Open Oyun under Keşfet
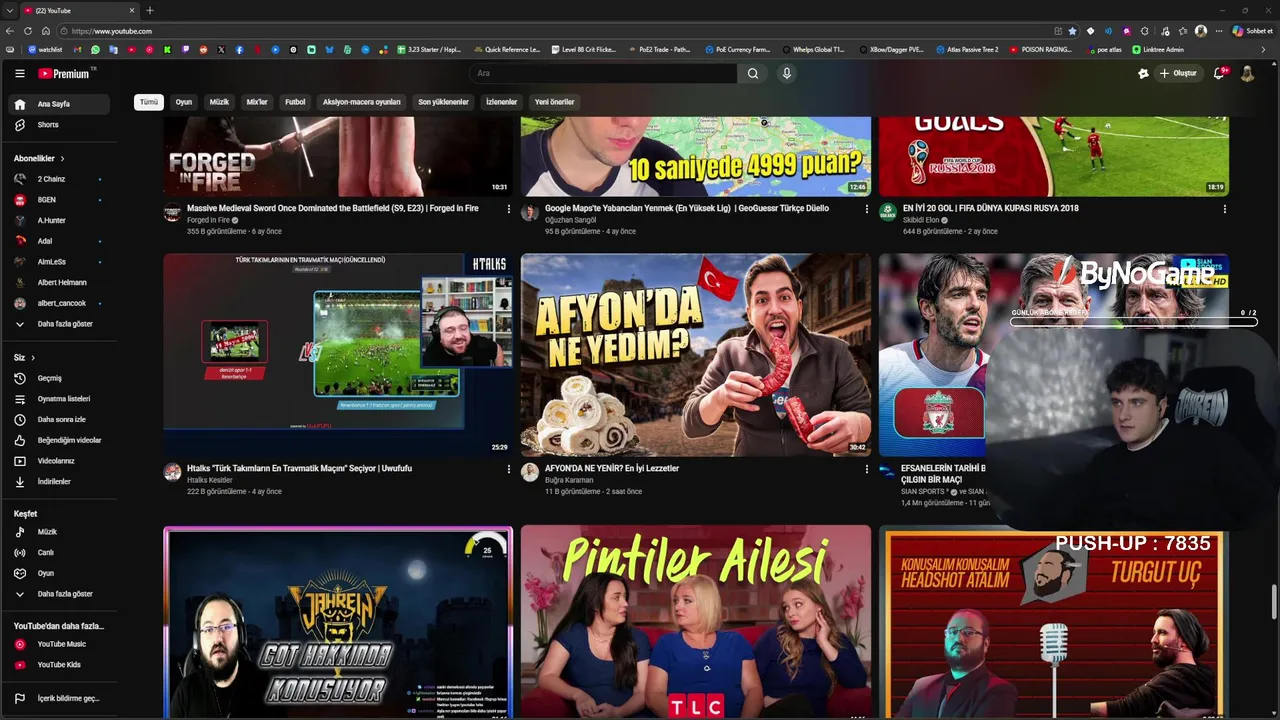Viewport: 1280px width, 720px height. coord(60,573)
